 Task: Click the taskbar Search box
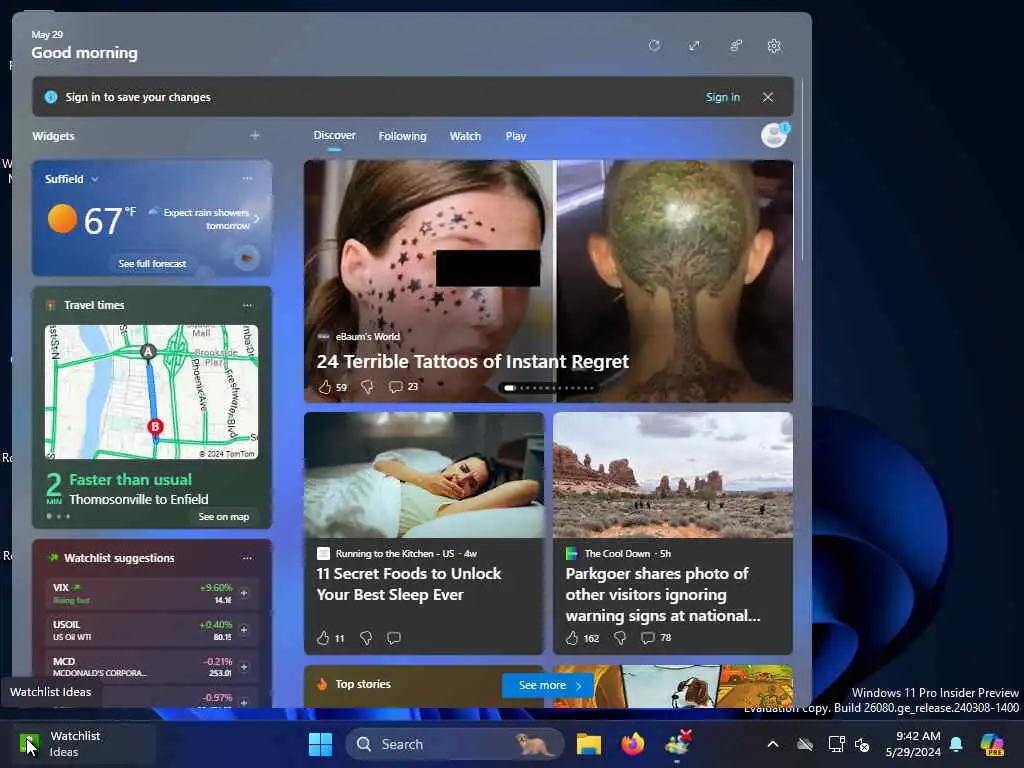pos(455,744)
